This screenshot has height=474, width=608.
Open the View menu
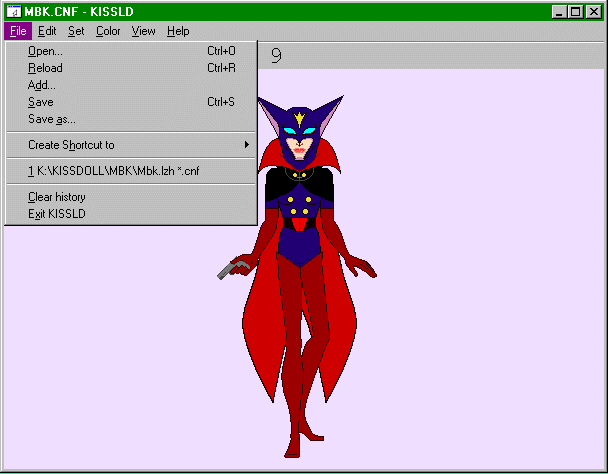click(143, 31)
